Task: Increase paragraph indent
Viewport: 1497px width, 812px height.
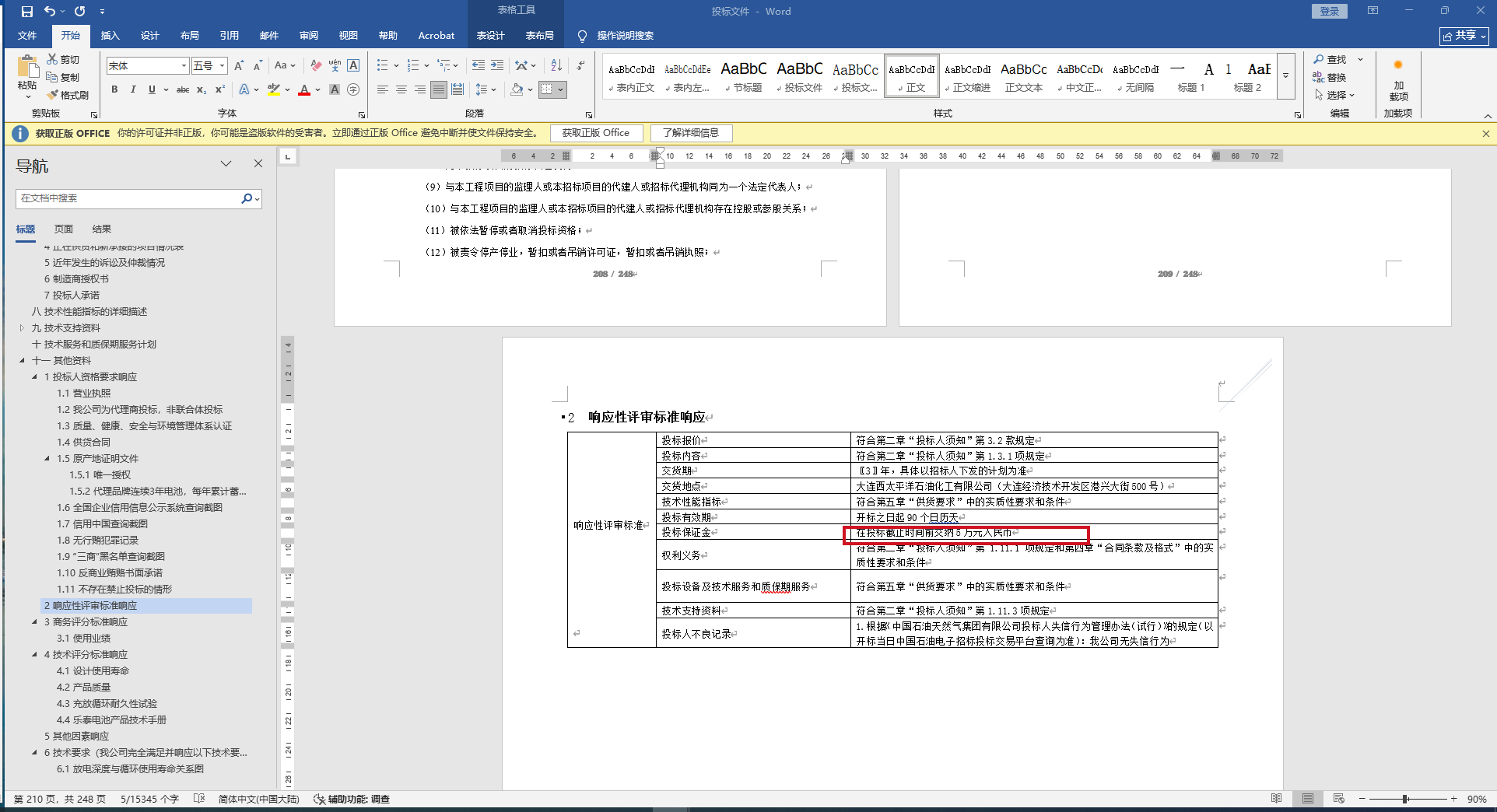Action: [497, 65]
